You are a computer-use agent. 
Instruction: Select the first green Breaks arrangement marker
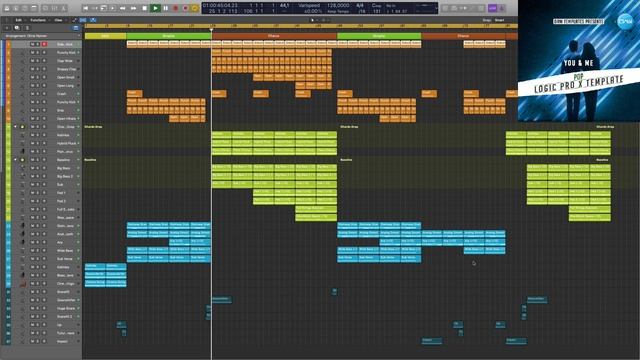[x=169, y=36]
